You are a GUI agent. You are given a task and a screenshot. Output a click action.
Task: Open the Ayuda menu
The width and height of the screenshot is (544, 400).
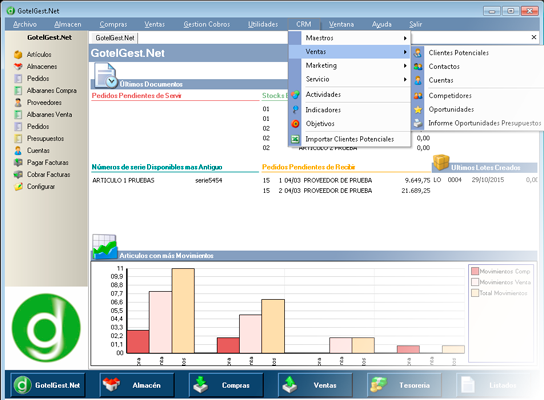[x=382, y=24]
